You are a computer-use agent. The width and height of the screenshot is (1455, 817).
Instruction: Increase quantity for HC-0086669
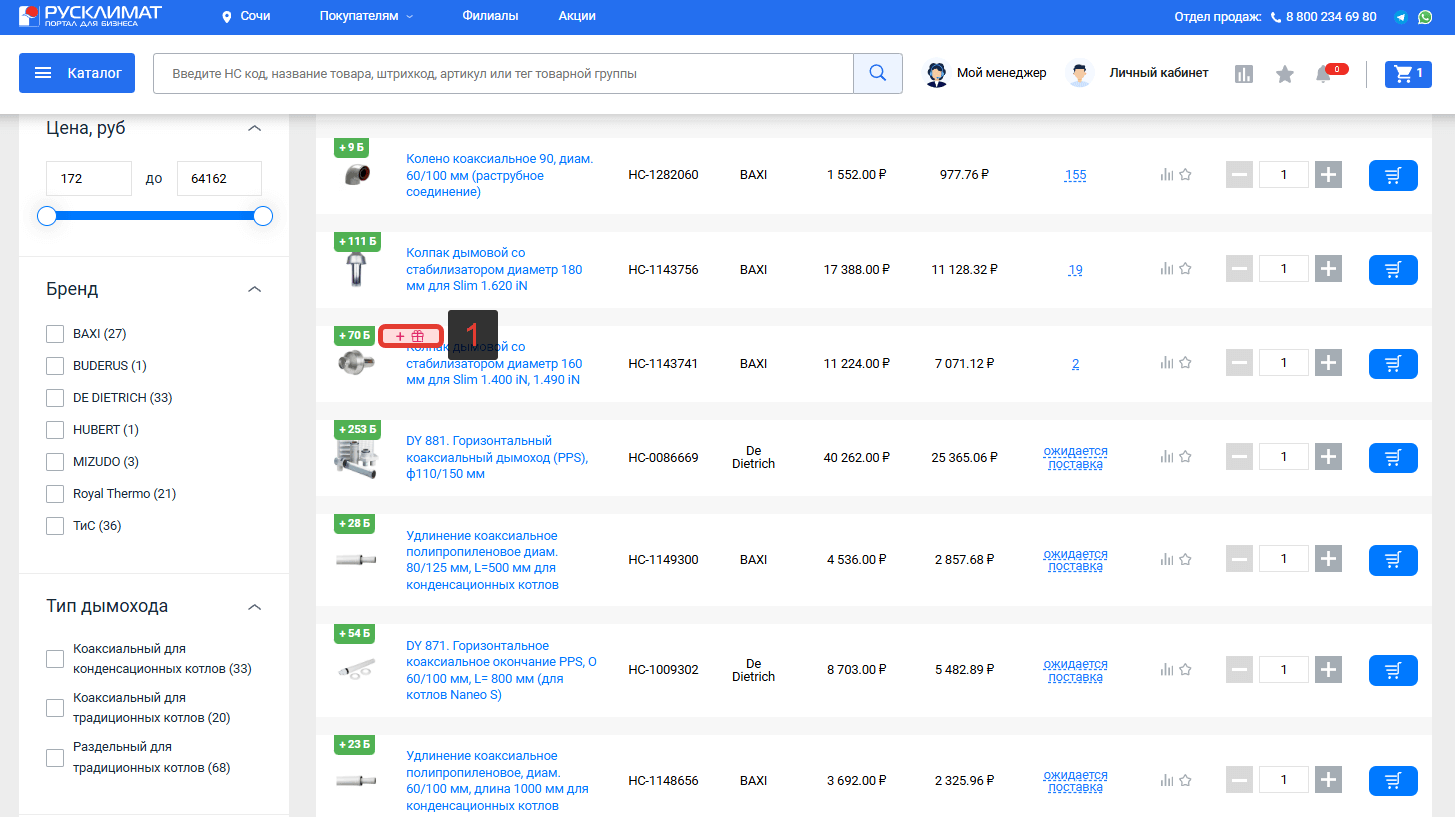pyautogui.click(x=1328, y=457)
